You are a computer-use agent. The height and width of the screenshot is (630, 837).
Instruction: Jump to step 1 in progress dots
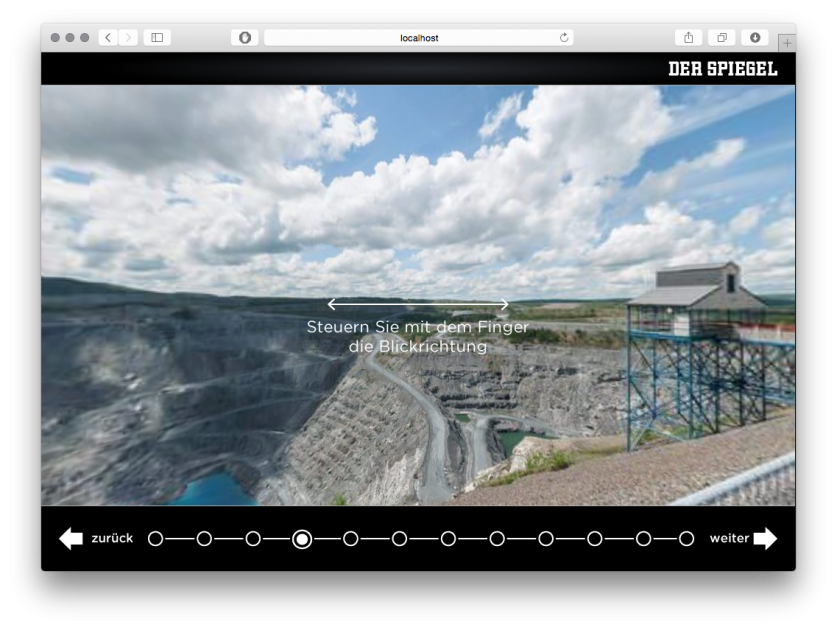(x=155, y=539)
